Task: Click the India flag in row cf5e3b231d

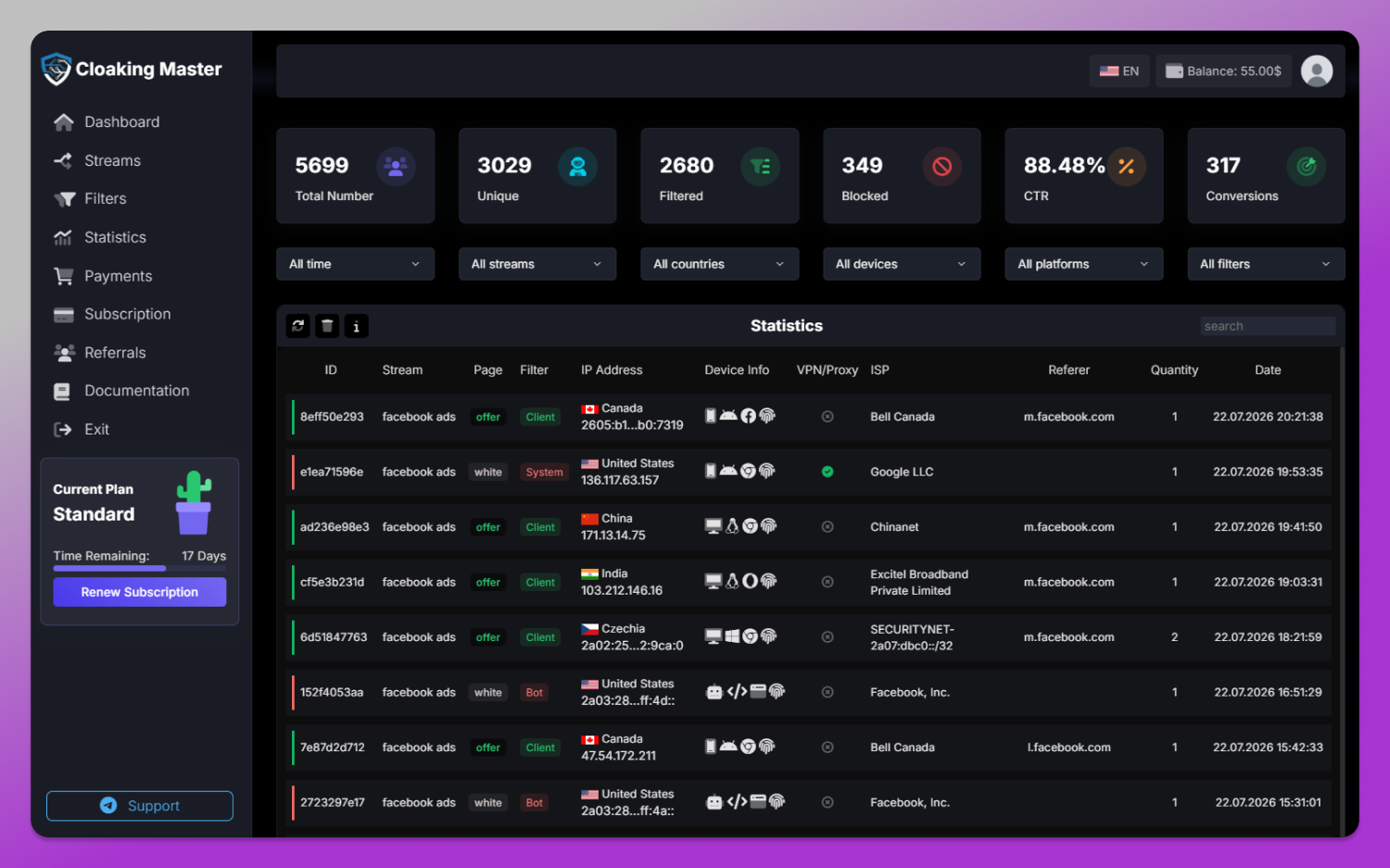Action: click(589, 574)
